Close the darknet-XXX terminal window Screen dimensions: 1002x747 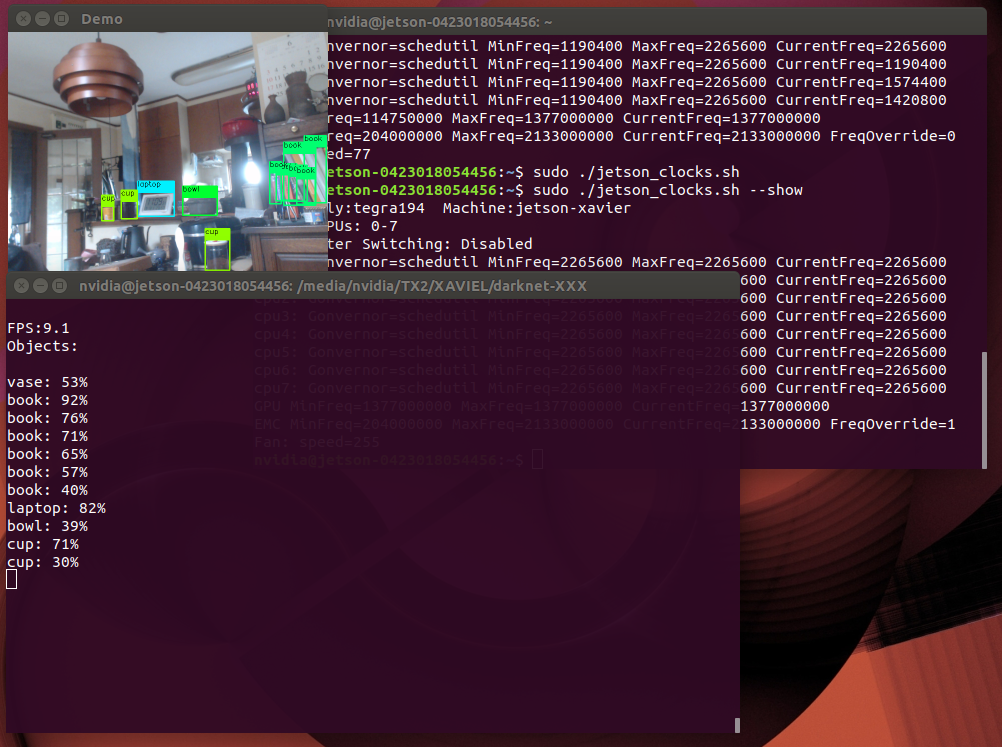point(22,286)
